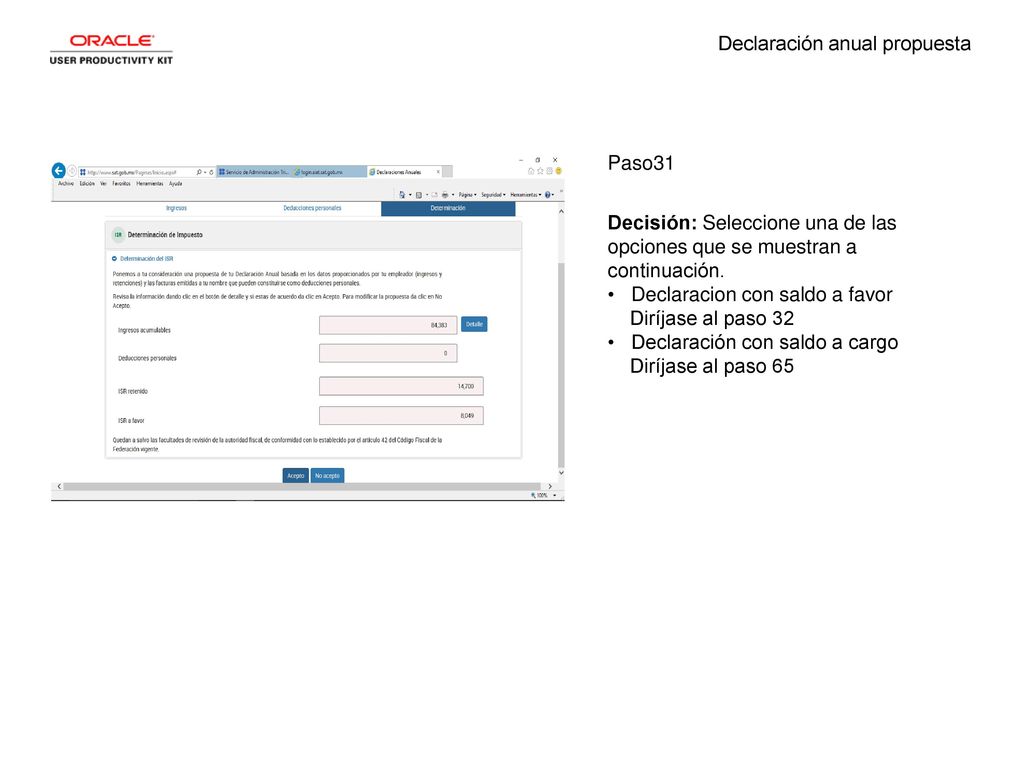Click the print icon in the command bar
This screenshot has width=1024, height=768.
[445, 195]
